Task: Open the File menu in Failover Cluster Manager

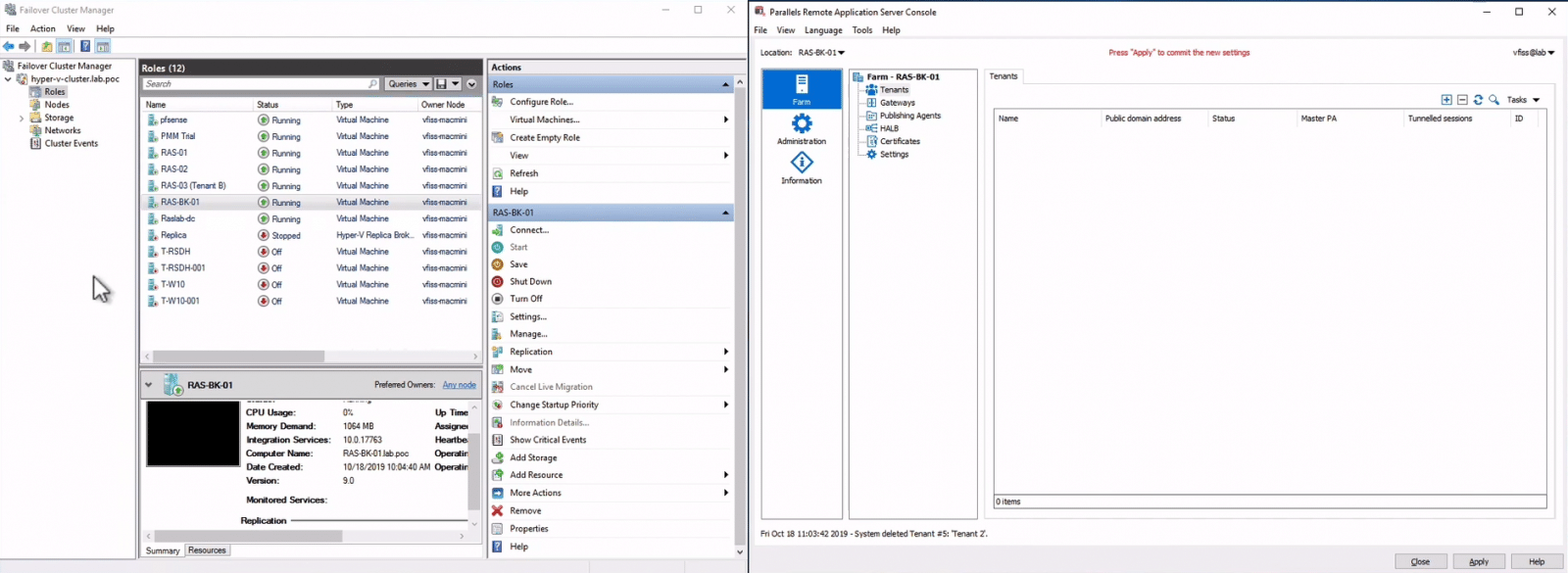Action: click(13, 28)
